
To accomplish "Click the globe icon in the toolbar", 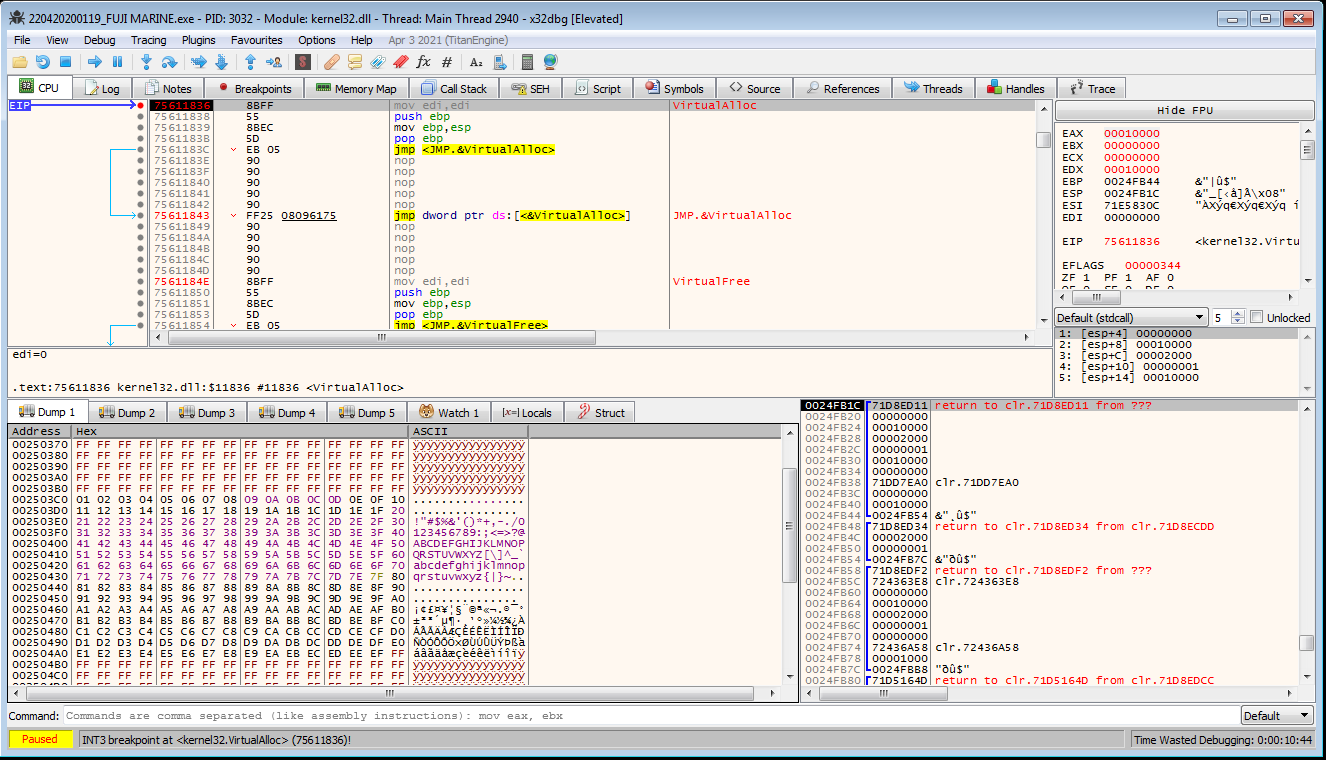I will coord(550,62).
